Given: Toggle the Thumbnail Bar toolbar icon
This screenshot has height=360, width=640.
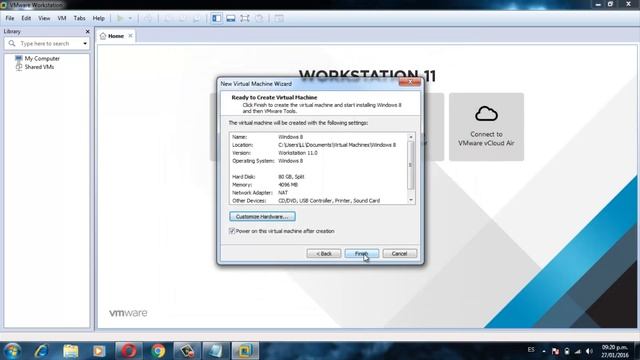Looking at the screenshot, I should (x=231, y=18).
